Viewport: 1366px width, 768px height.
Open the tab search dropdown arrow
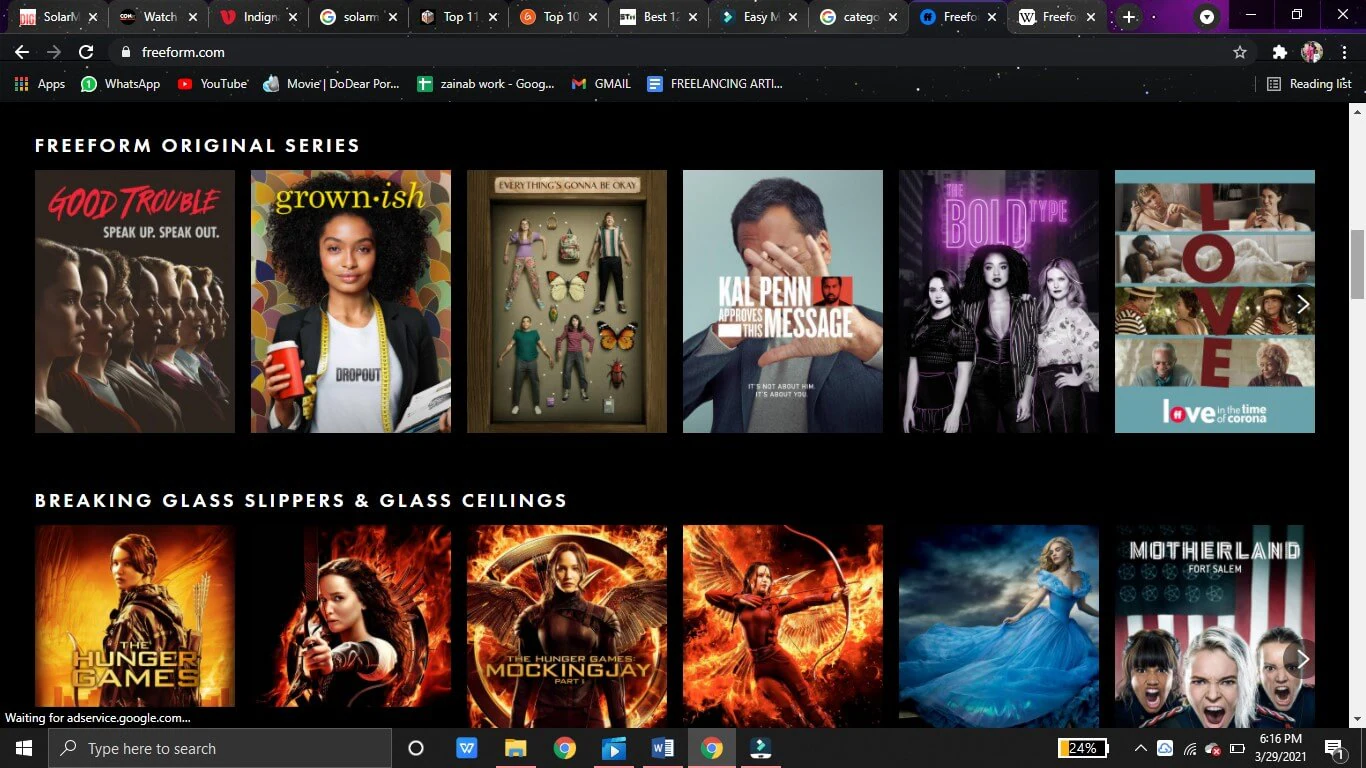pos(1207,17)
